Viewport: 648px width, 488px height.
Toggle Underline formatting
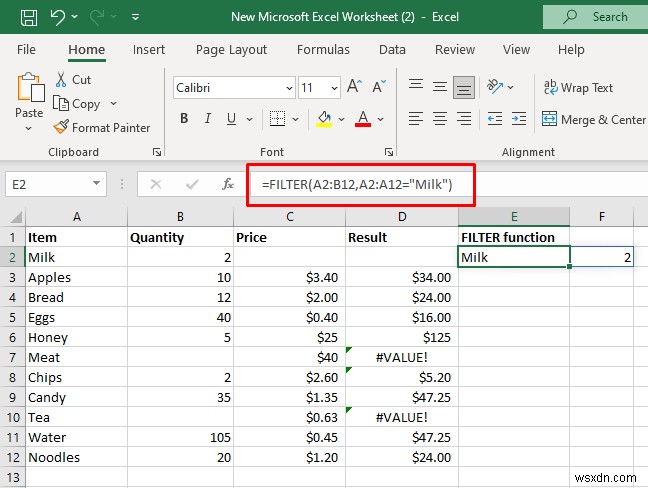(231, 119)
